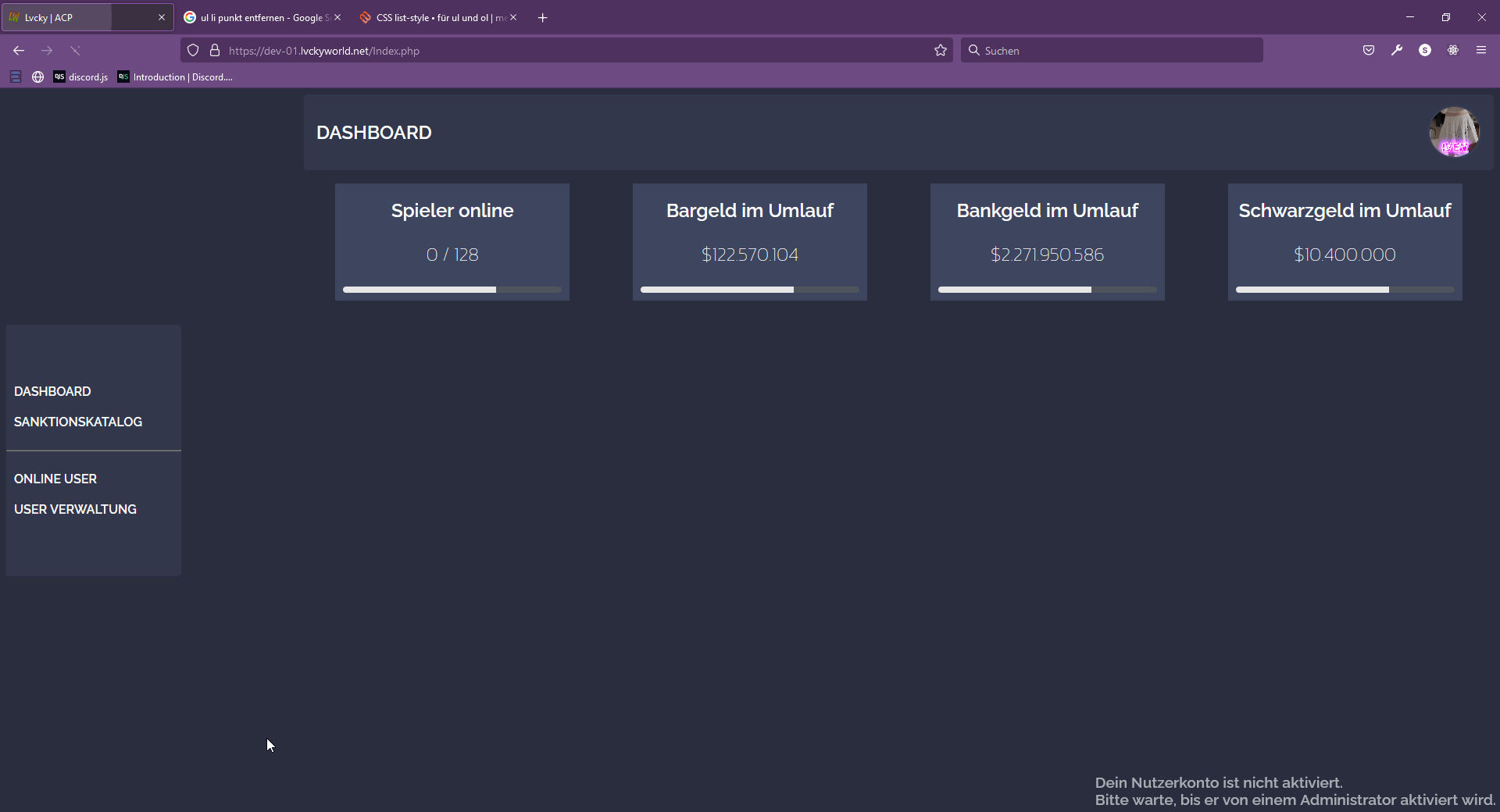The image size is (1500, 812).
Task: Click the browser back arrow button
Action: click(19, 51)
